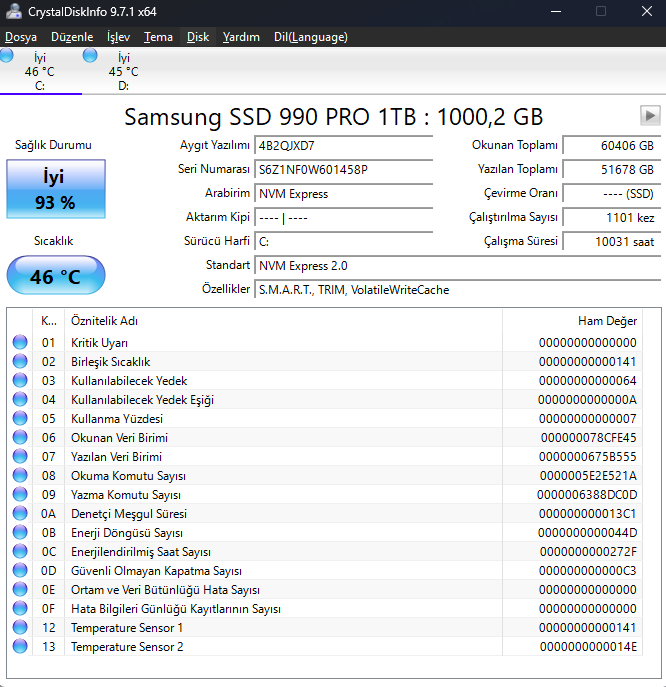Screen dimensions: 666x687
Task: Click the status orb for Denetçi Meşgul Süresi
Action: [x=20, y=513]
